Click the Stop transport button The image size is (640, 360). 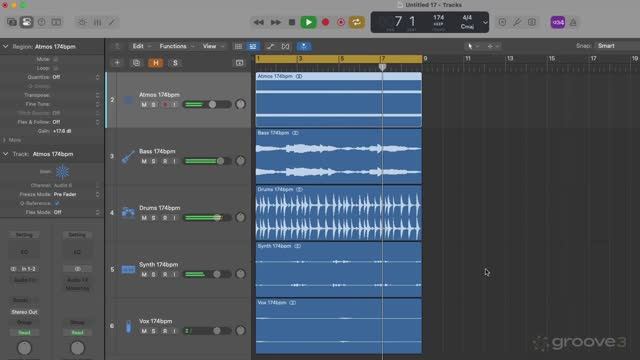291,22
